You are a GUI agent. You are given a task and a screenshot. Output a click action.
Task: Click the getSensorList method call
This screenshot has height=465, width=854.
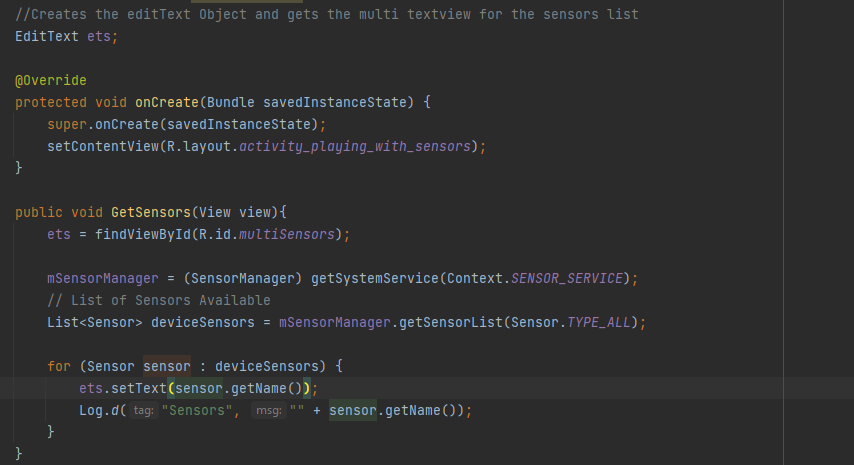(451, 323)
